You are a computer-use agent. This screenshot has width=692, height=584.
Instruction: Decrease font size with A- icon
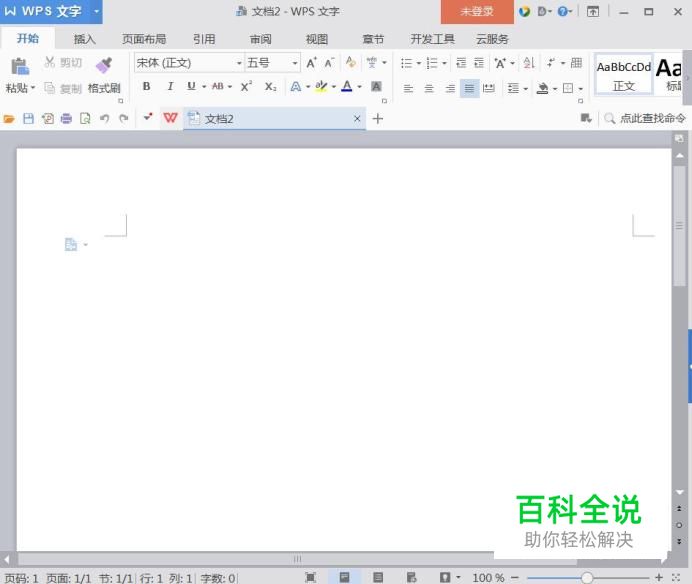point(329,63)
